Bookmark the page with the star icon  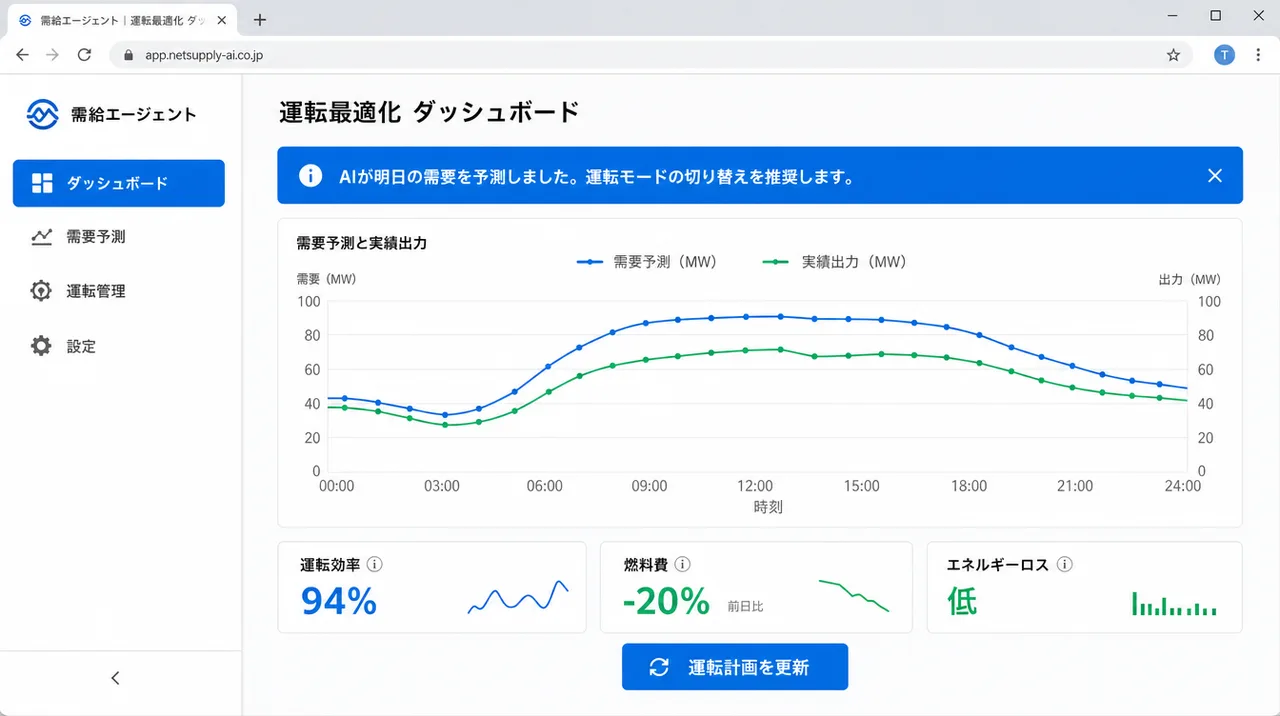coord(1173,55)
